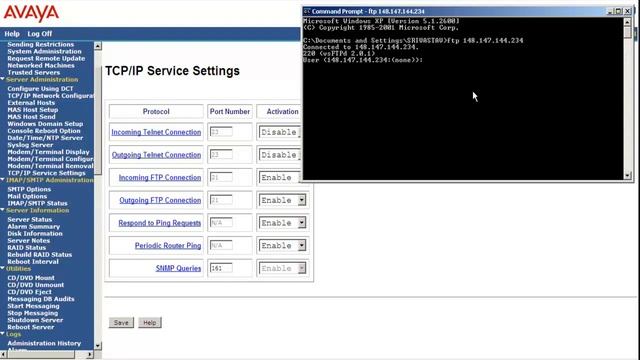Click the SNMP Queries port number field
640x360 pixels.
tap(221, 268)
